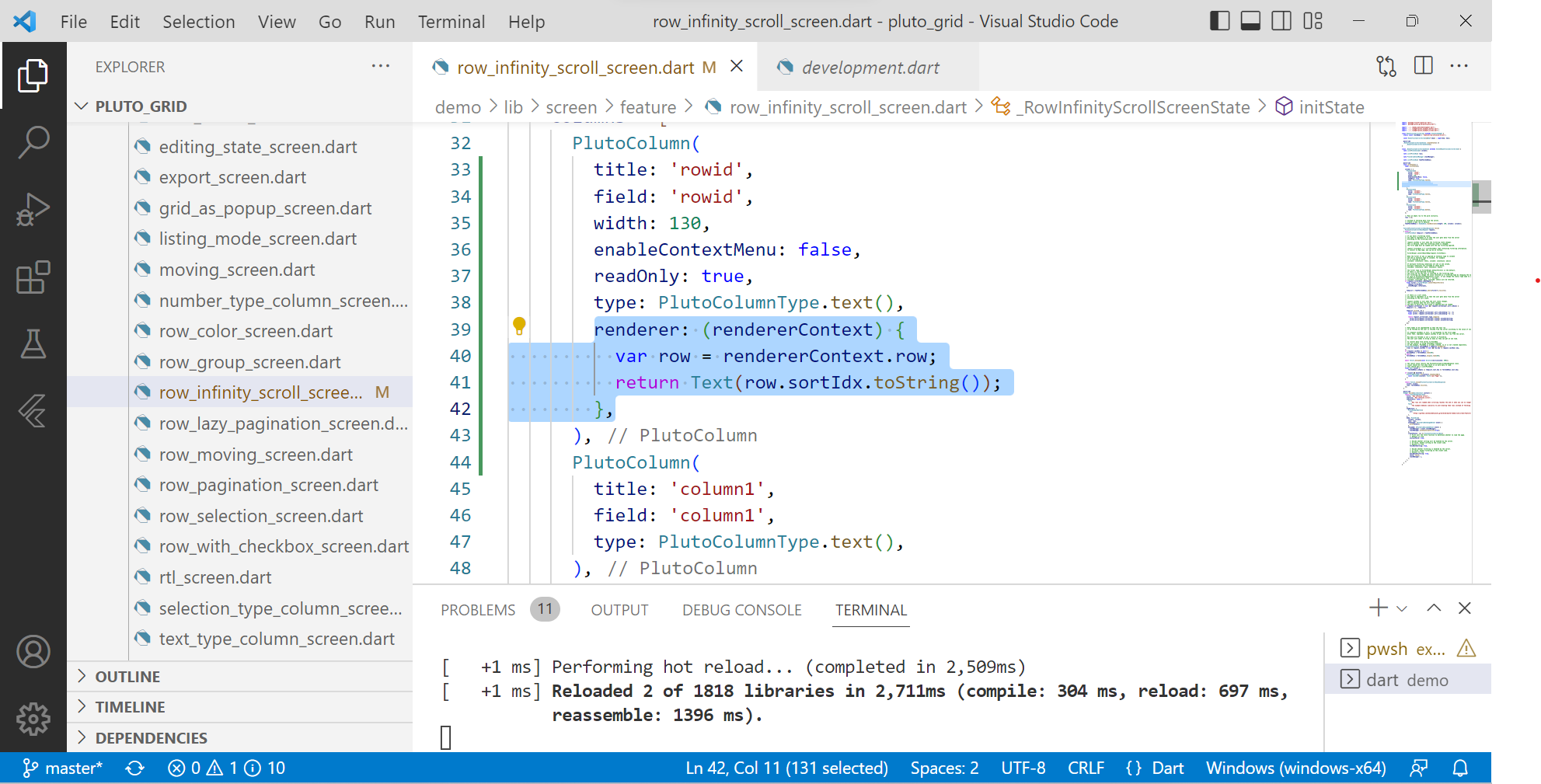The height and width of the screenshot is (784, 1541).
Task: Open rtl_screen.dart file
Action: [x=215, y=577]
